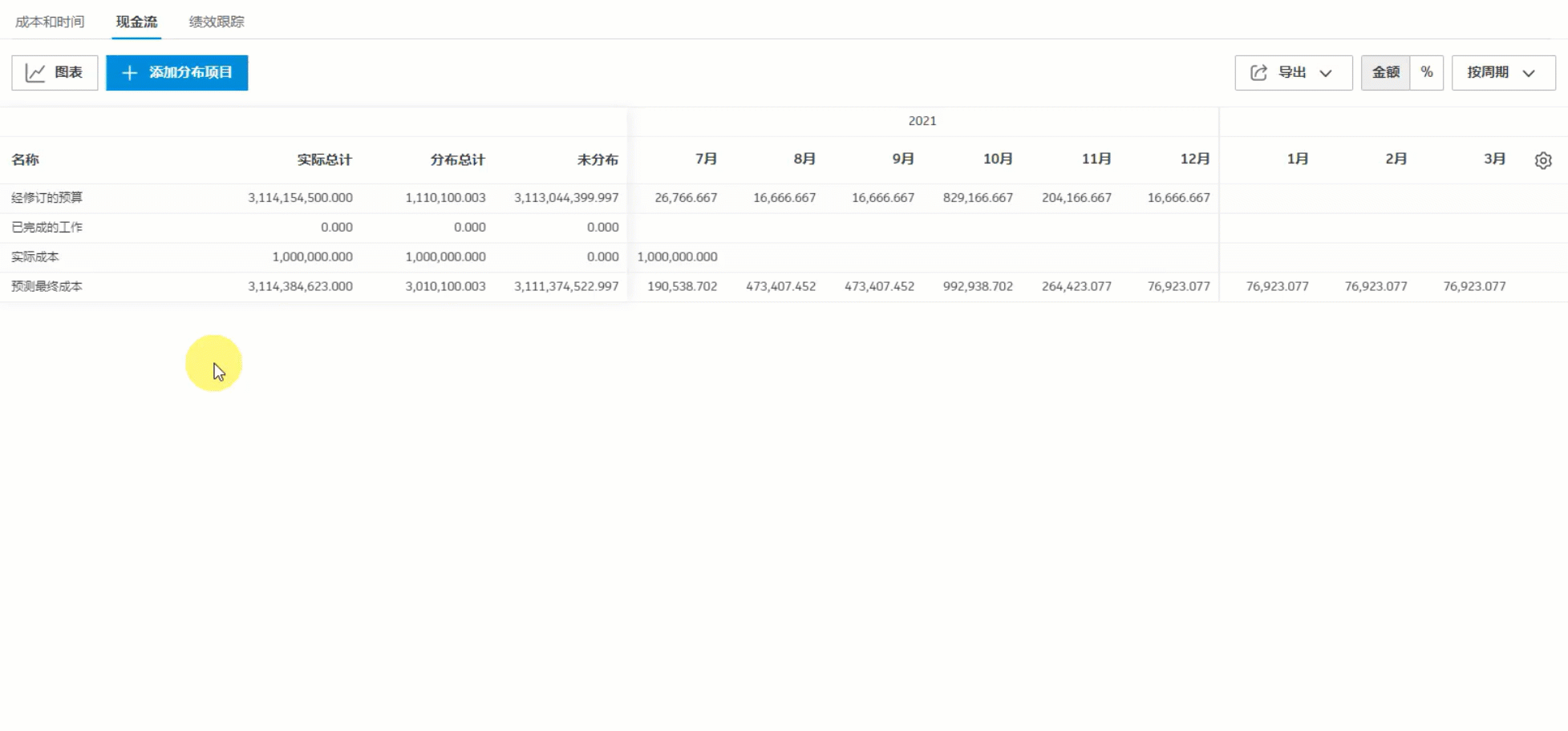The image size is (1568, 731).
Task: Select the 现金流 tab
Action: (136, 22)
